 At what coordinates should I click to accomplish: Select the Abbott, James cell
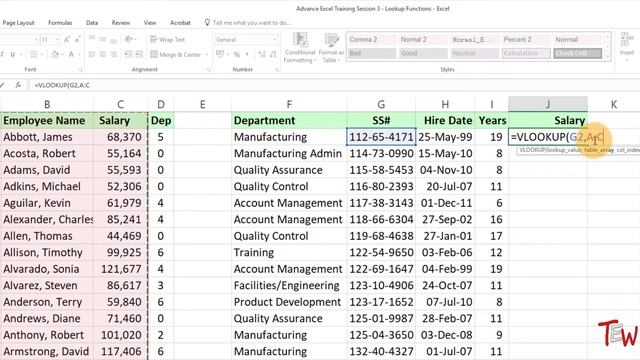(x=47, y=137)
